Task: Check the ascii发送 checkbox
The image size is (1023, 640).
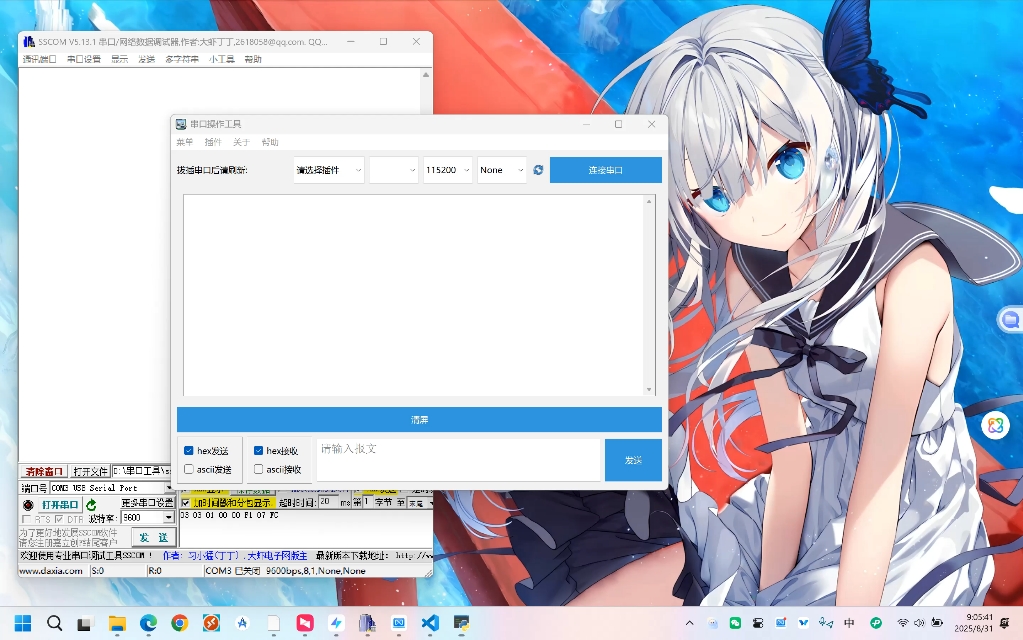Action: pyautogui.click(x=189, y=469)
